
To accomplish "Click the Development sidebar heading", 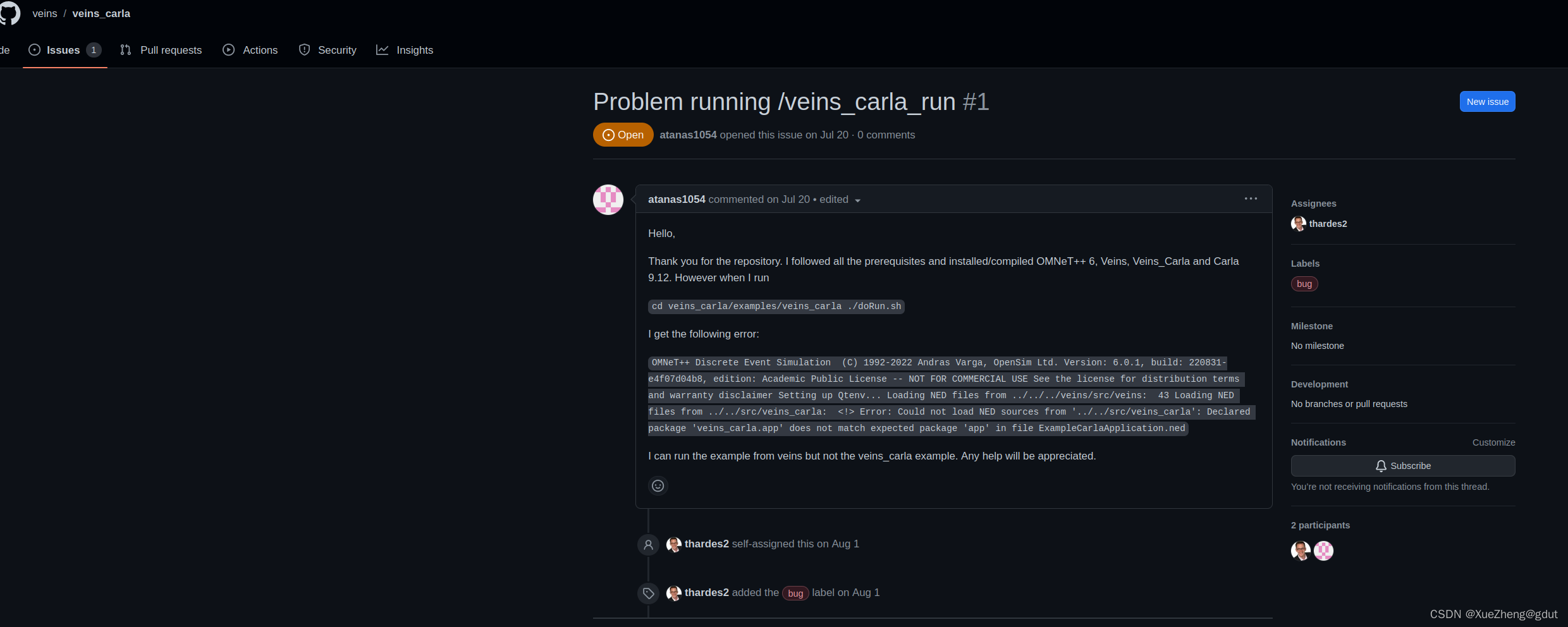I will pyautogui.click(x=1320, y=384).
